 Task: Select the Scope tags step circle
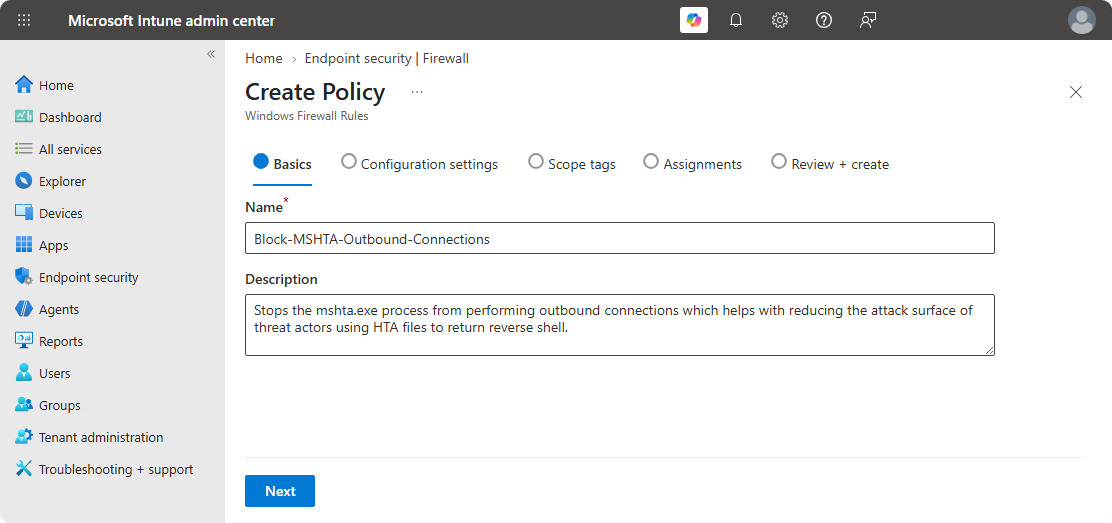[x=536, y=161]
